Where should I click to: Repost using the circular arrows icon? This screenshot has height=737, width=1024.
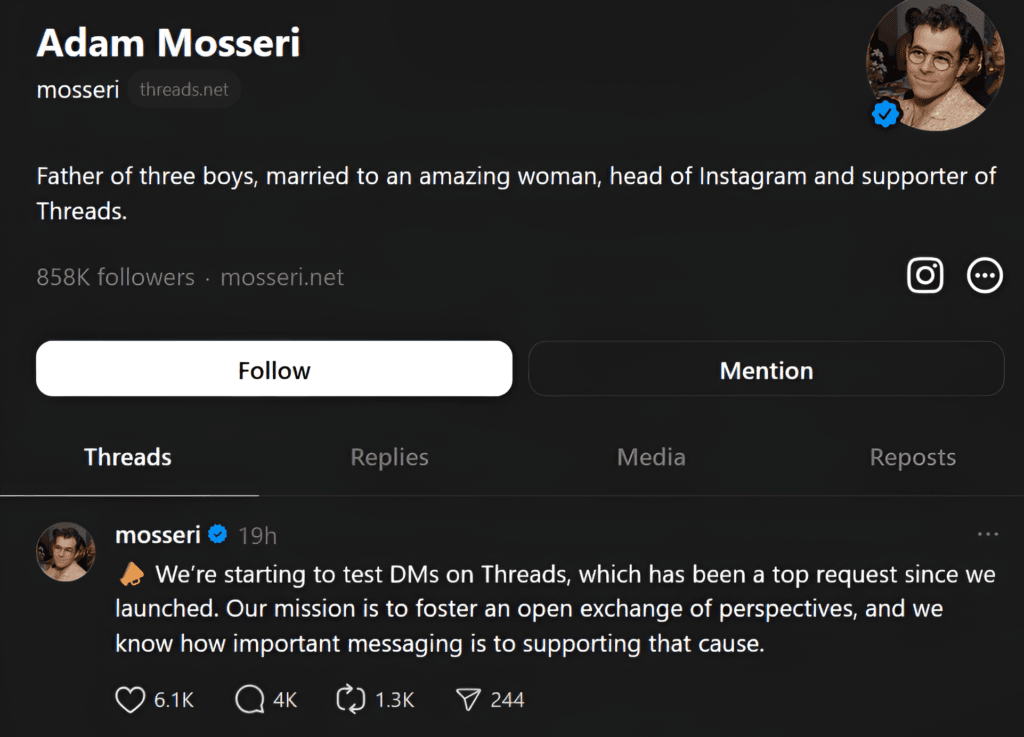pos(351,699)
